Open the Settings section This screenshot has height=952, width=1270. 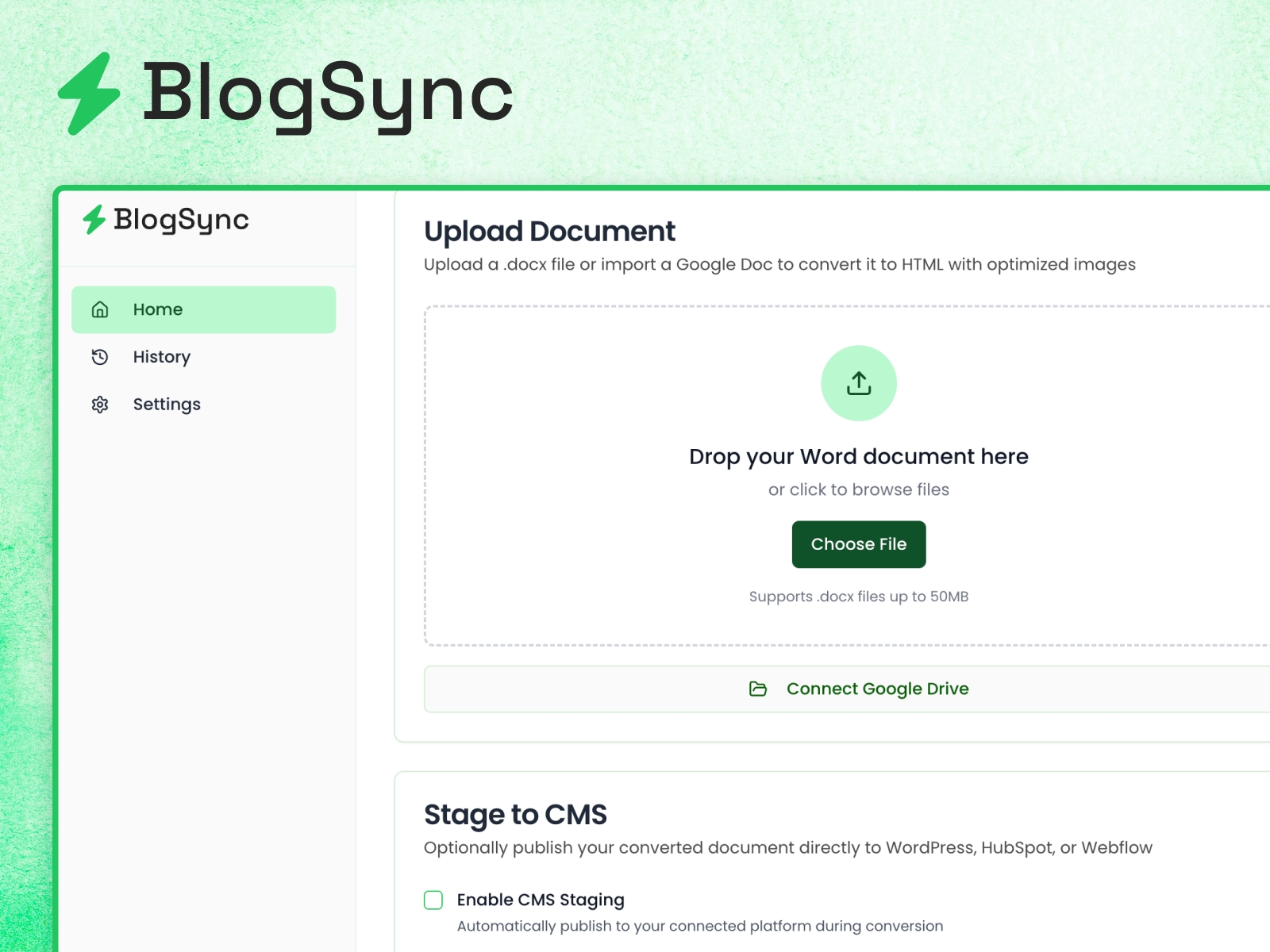(x=167, y=405)
